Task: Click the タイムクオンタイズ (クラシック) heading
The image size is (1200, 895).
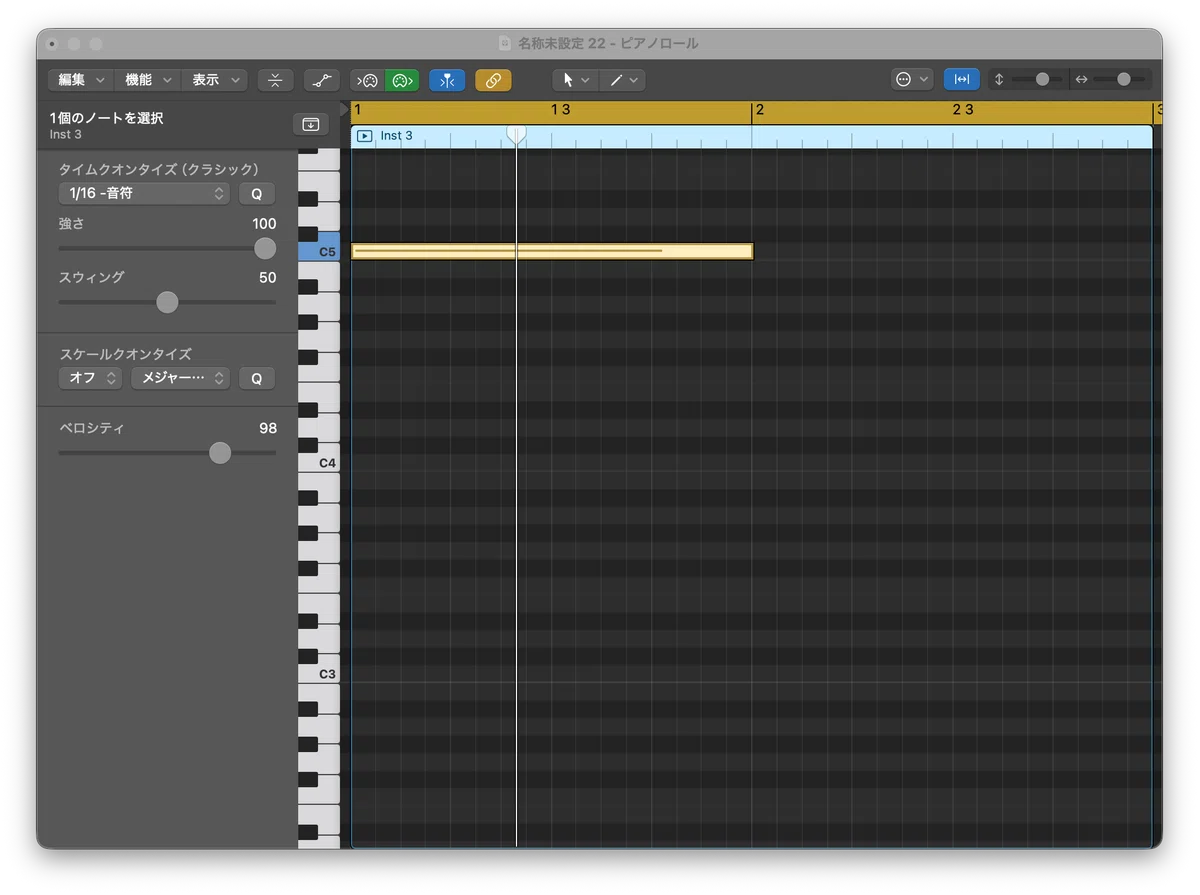Action: pyautogui.click(x=158, y=169)
